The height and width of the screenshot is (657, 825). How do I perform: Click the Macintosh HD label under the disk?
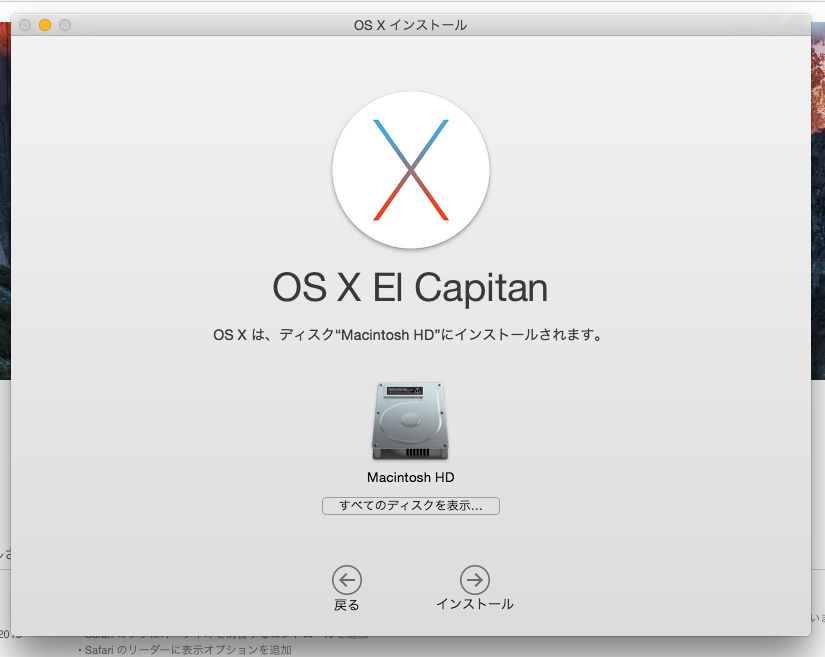410,477
